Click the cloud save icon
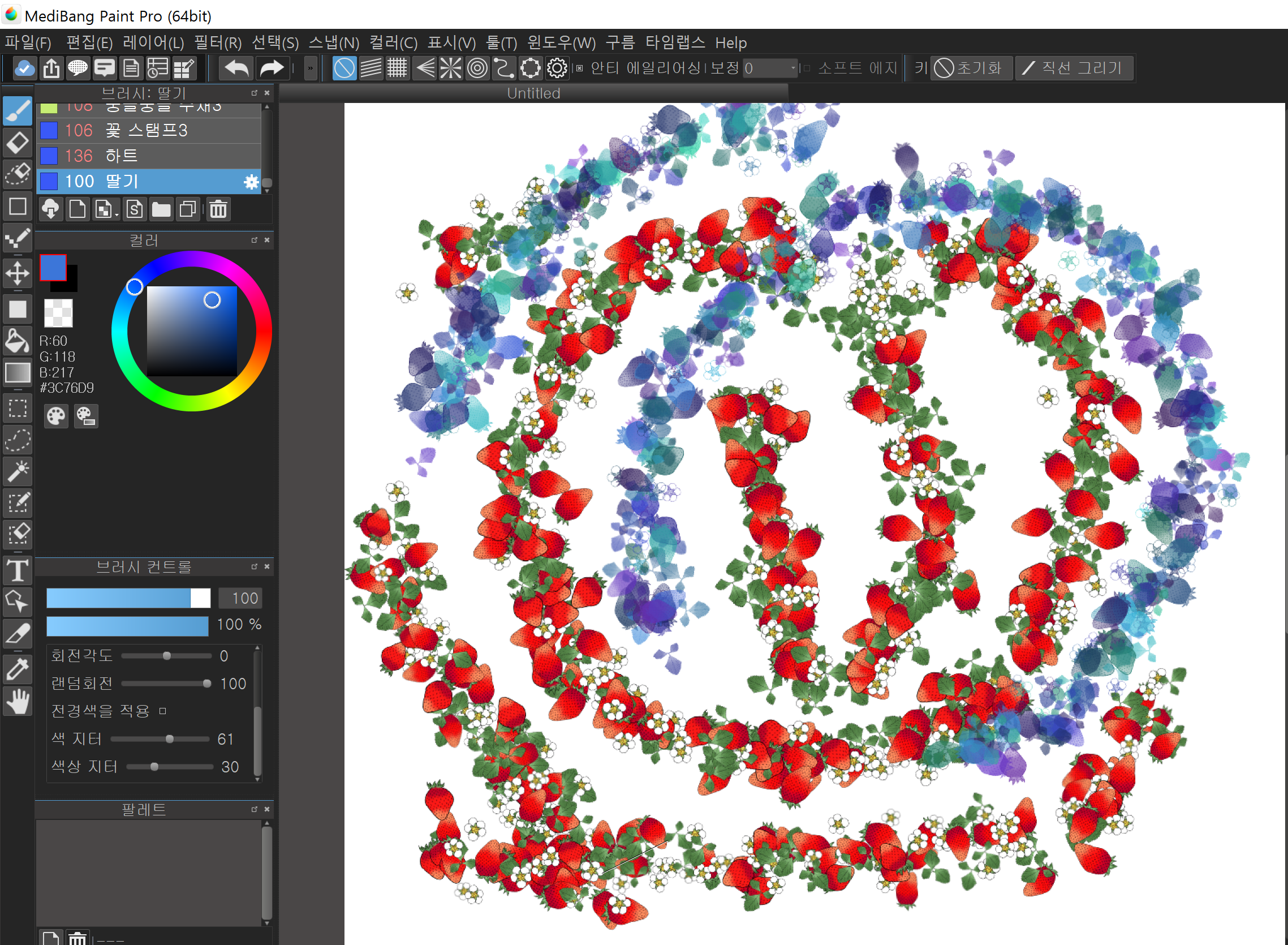The image size is (1288, 945). [x=24, y=68]
